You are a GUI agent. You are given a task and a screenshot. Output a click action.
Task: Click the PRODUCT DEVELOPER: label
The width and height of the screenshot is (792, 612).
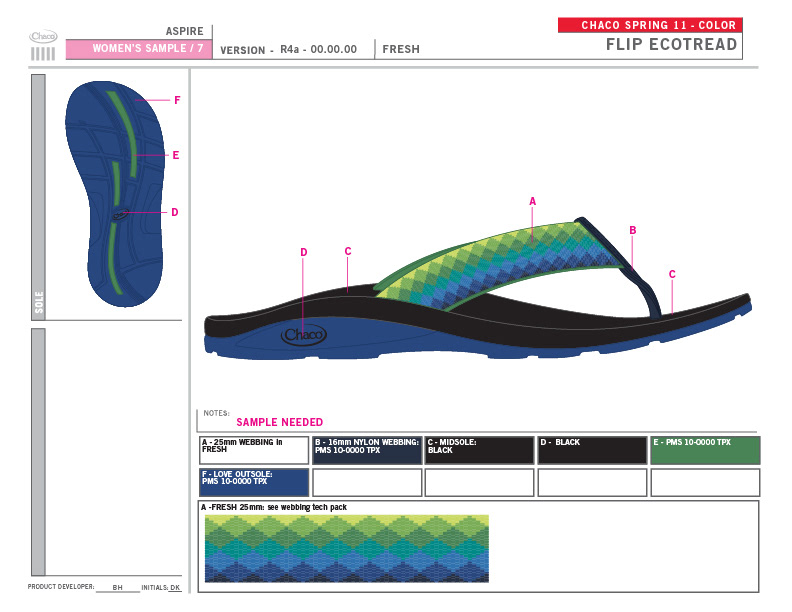coord(61,587)
